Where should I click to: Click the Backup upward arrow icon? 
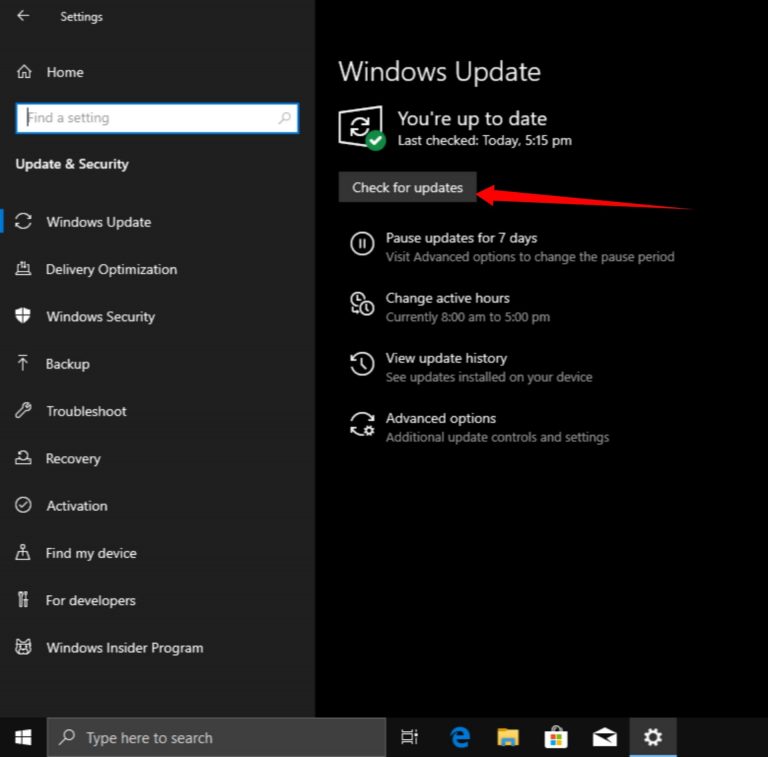click(23, 363)
